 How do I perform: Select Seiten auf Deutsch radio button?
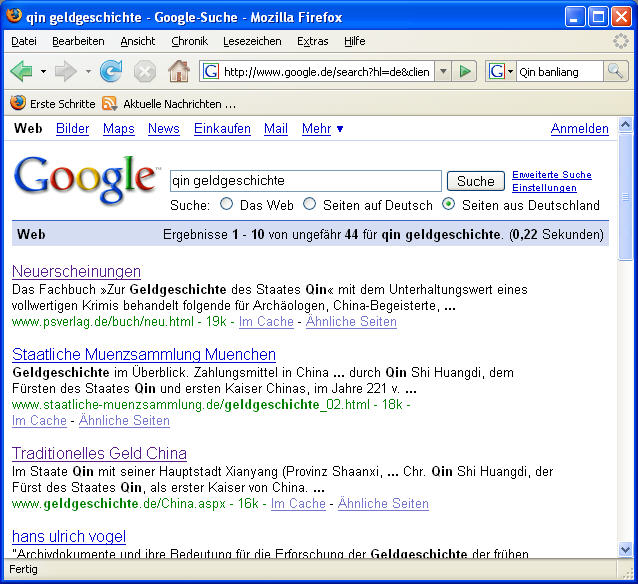(x=310, y=203)
